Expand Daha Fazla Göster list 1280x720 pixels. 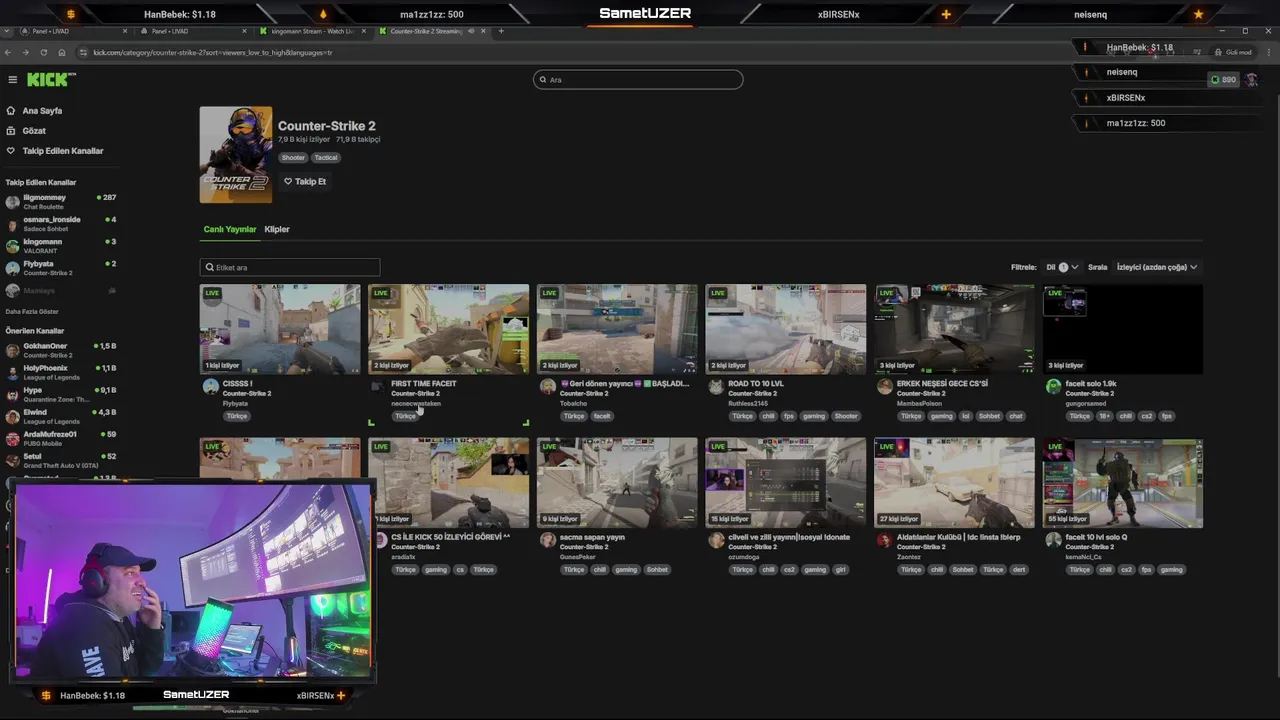32,312
